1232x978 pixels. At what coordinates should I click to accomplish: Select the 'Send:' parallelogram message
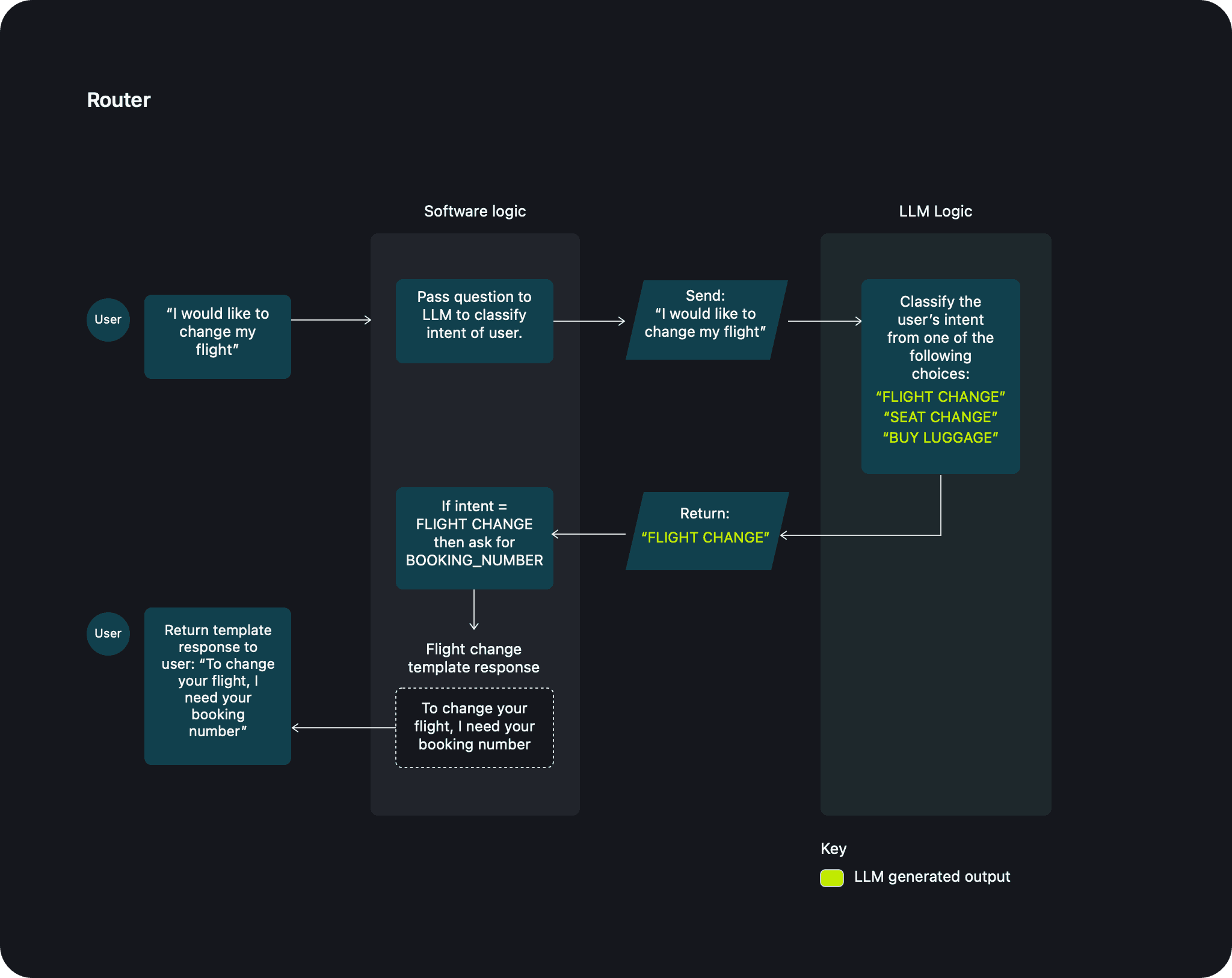[707, 320]
